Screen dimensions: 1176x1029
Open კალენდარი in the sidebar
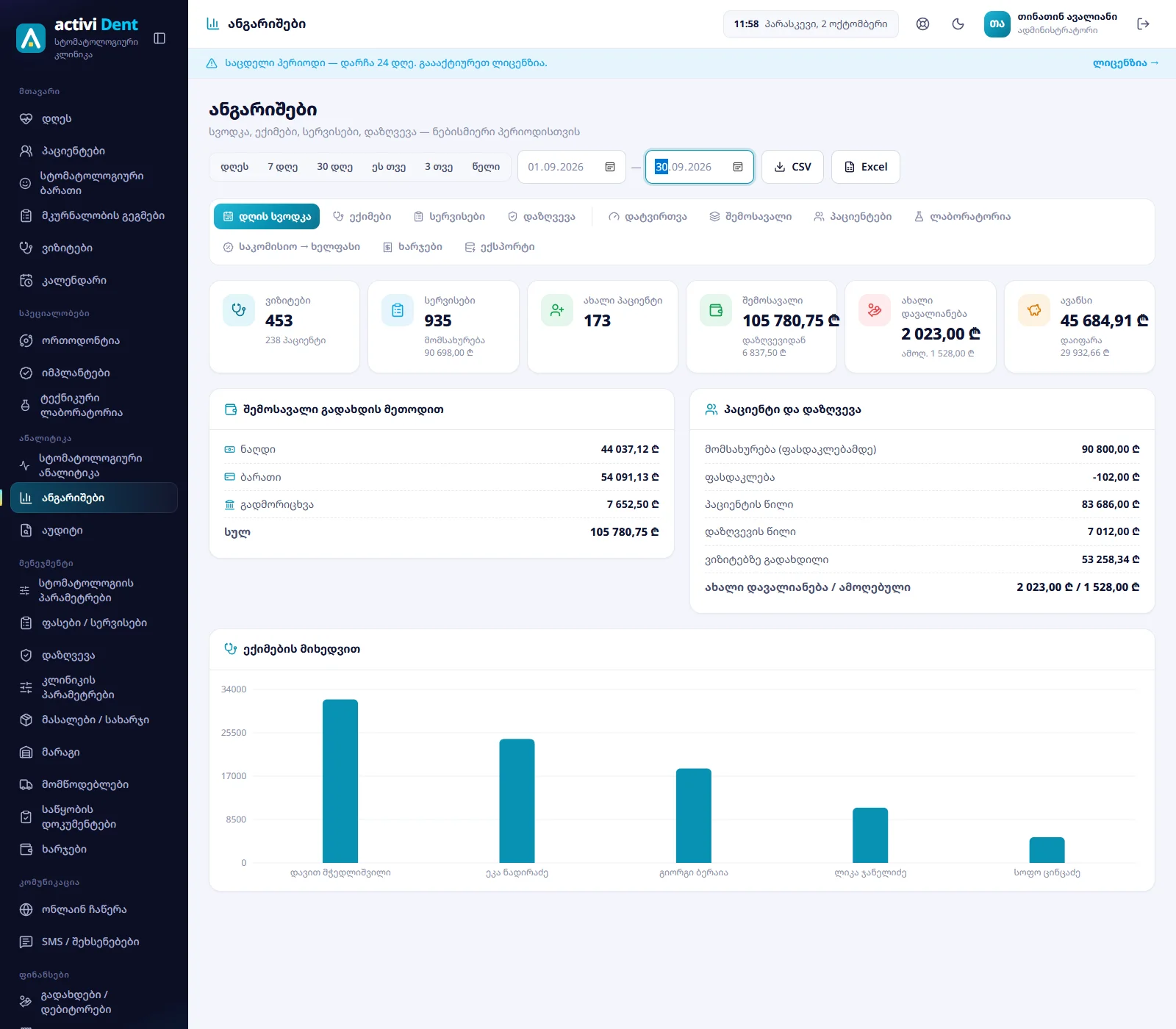(x=94, y=281)
